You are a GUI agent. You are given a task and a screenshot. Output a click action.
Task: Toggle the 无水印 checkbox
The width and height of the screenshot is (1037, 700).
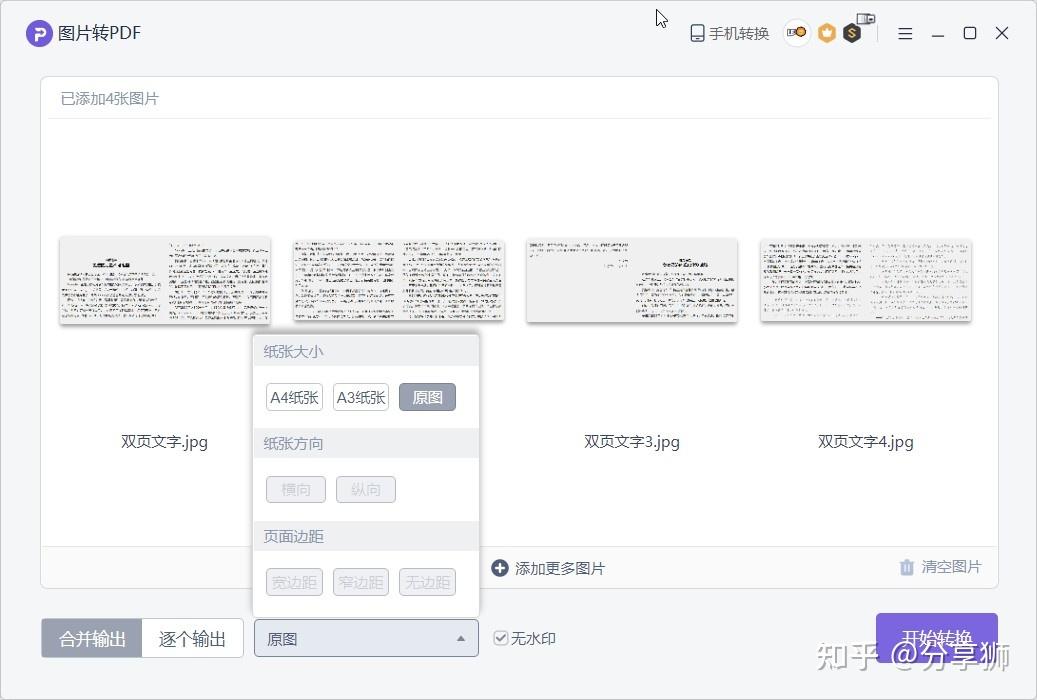(501, 638)
